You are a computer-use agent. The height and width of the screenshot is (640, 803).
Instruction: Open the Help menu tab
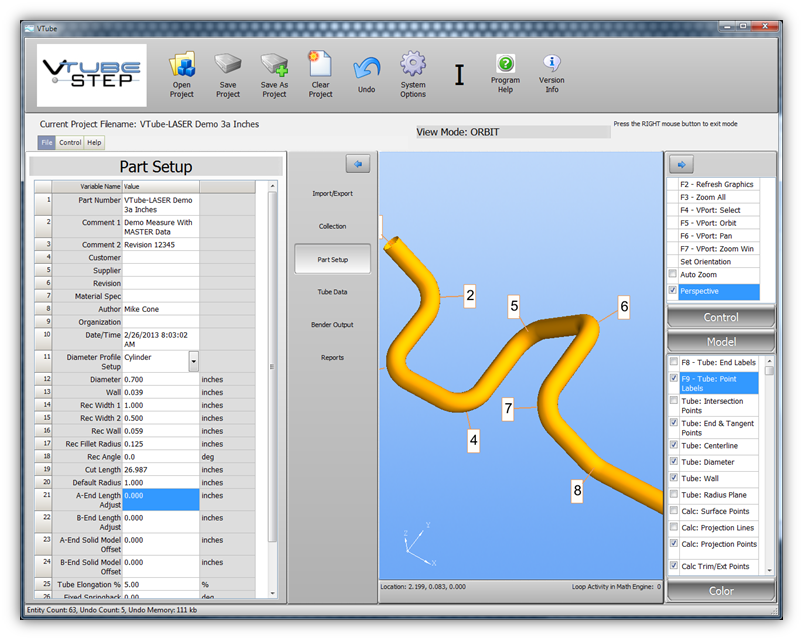(x=94, y=143)
